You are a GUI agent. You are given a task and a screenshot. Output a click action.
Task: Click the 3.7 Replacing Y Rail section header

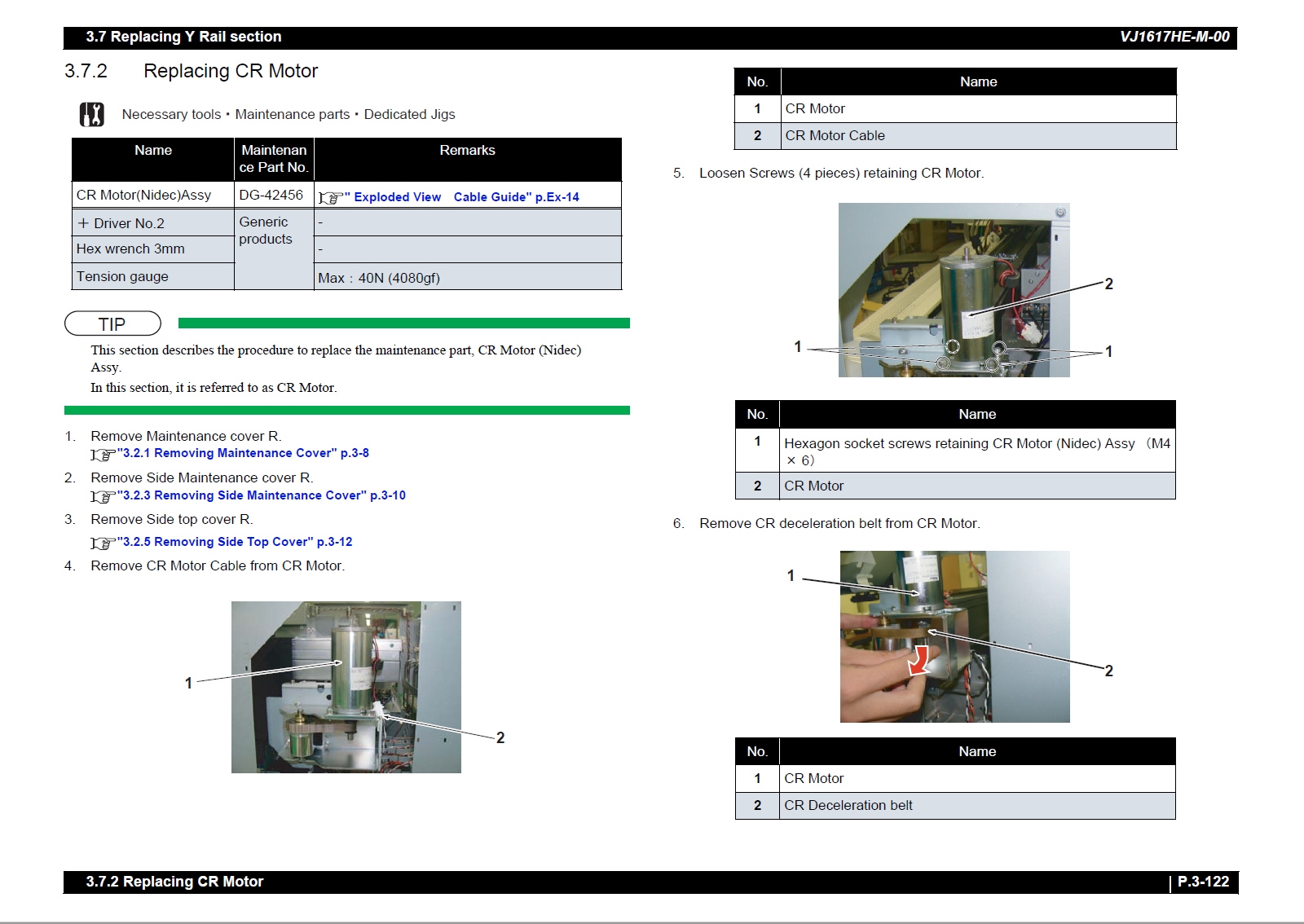pyautogui.click(x=183, y=37)
